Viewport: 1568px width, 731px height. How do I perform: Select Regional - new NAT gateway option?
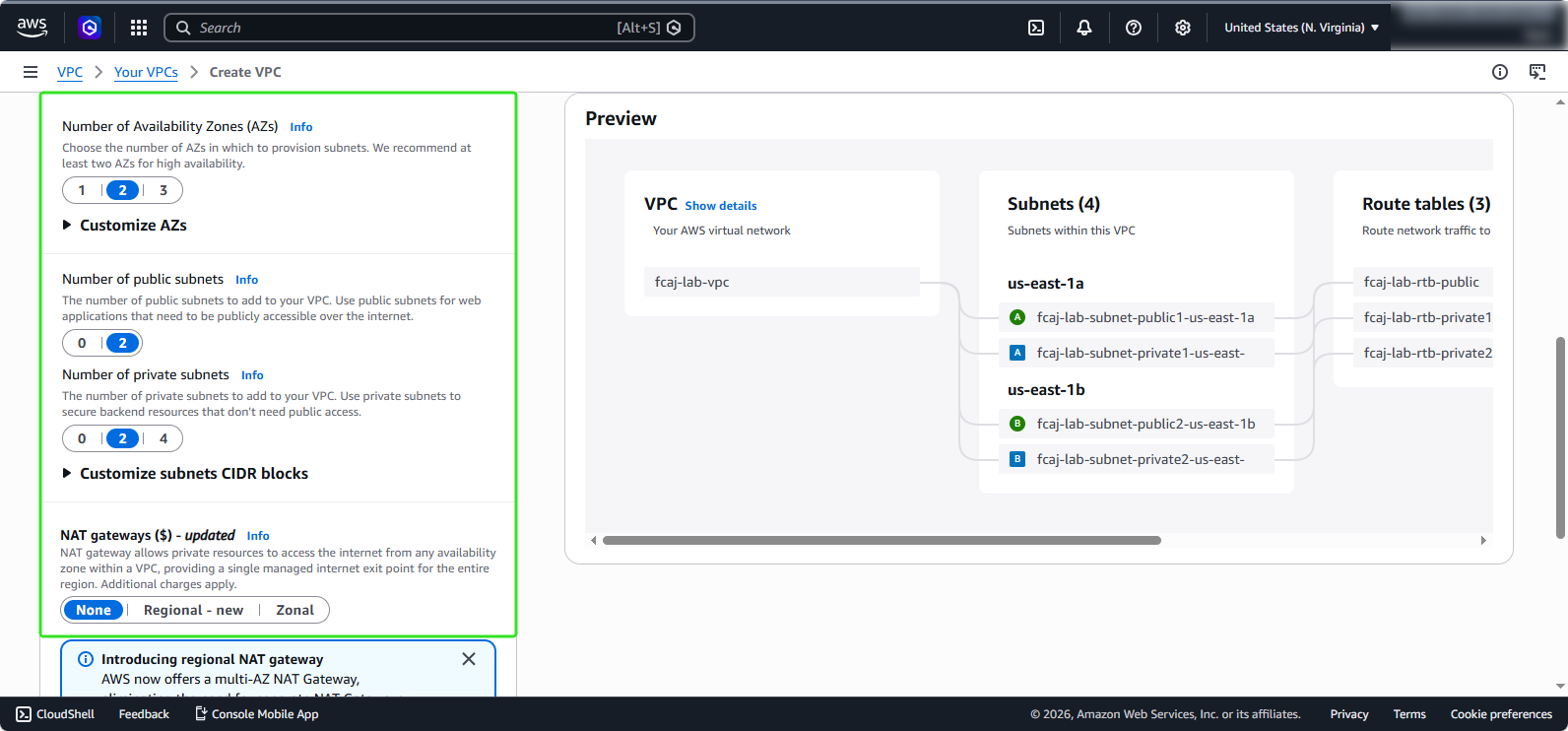tap(193, 610)
